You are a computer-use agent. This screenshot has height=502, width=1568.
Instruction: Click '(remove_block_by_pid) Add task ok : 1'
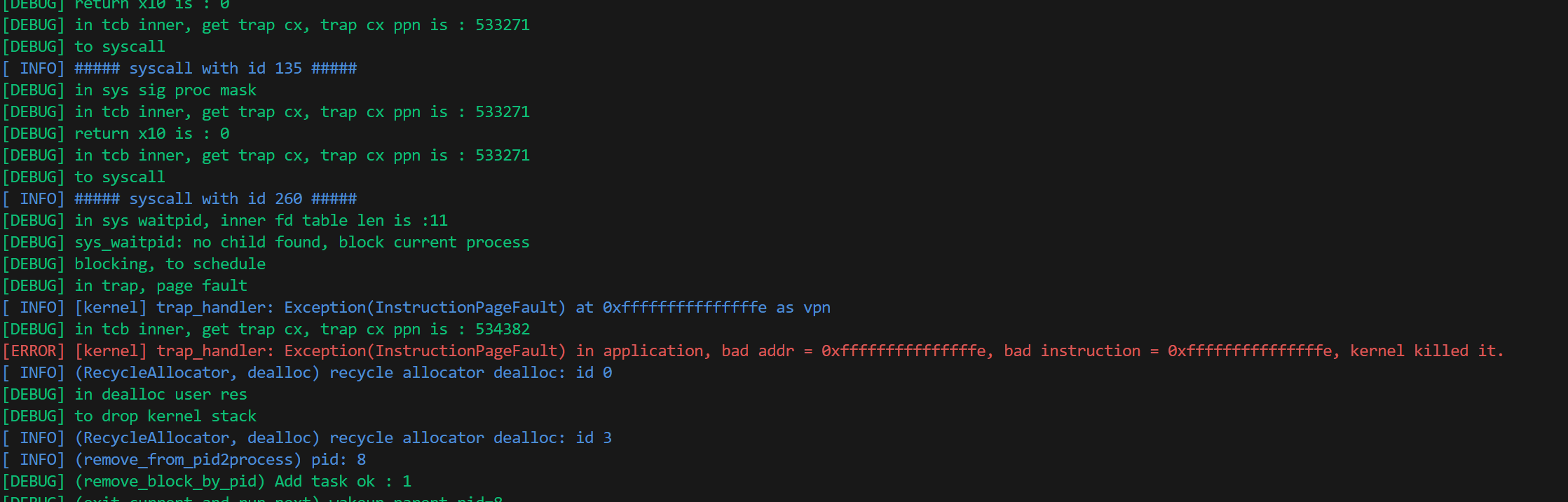[x=243, y=482]
